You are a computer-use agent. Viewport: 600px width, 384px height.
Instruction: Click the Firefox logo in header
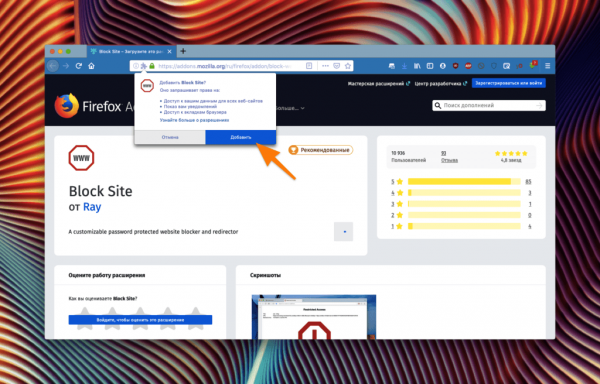pyautogui.click(x=67, y=106)
